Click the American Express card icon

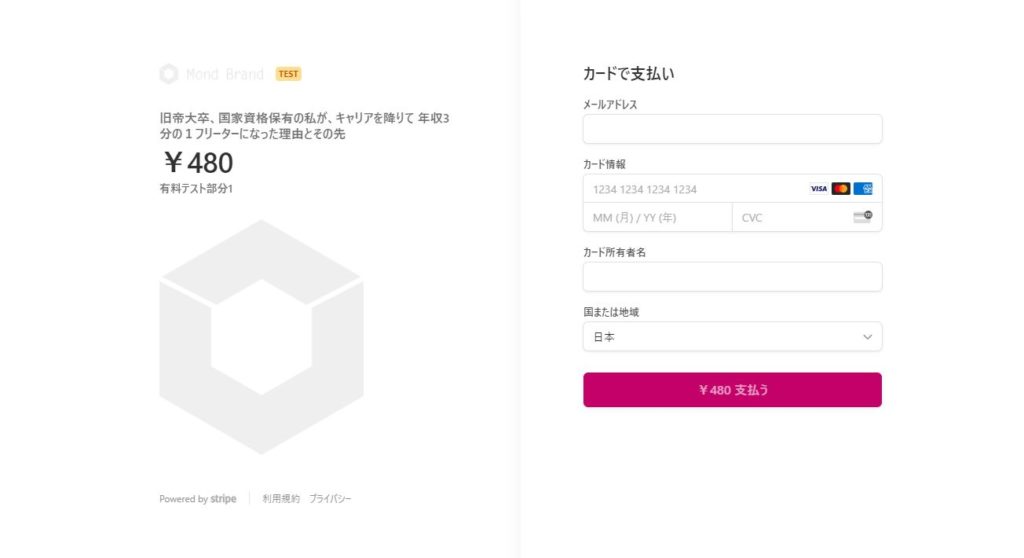863,189
